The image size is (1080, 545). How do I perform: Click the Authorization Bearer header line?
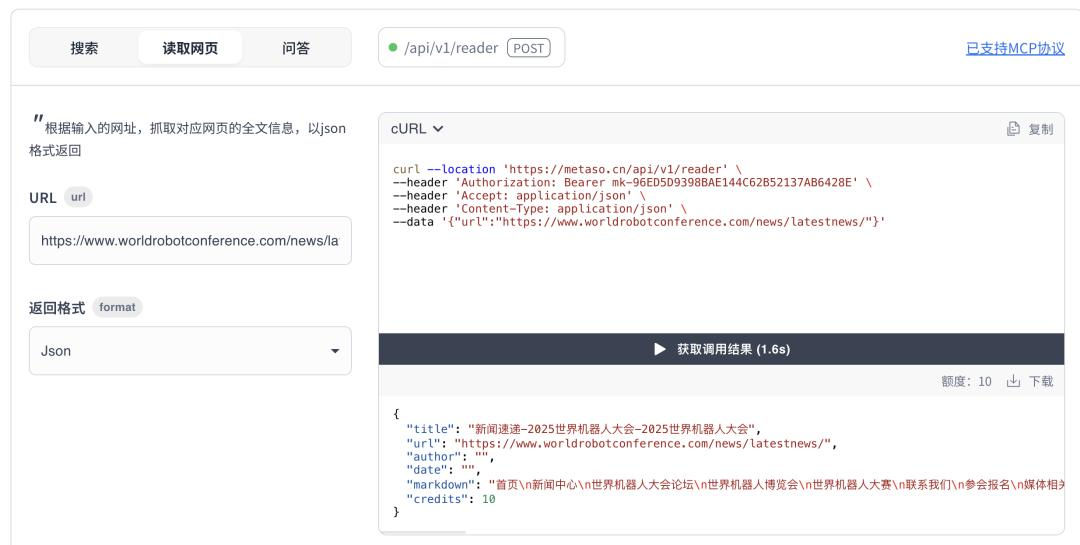[x=632, y=183]
